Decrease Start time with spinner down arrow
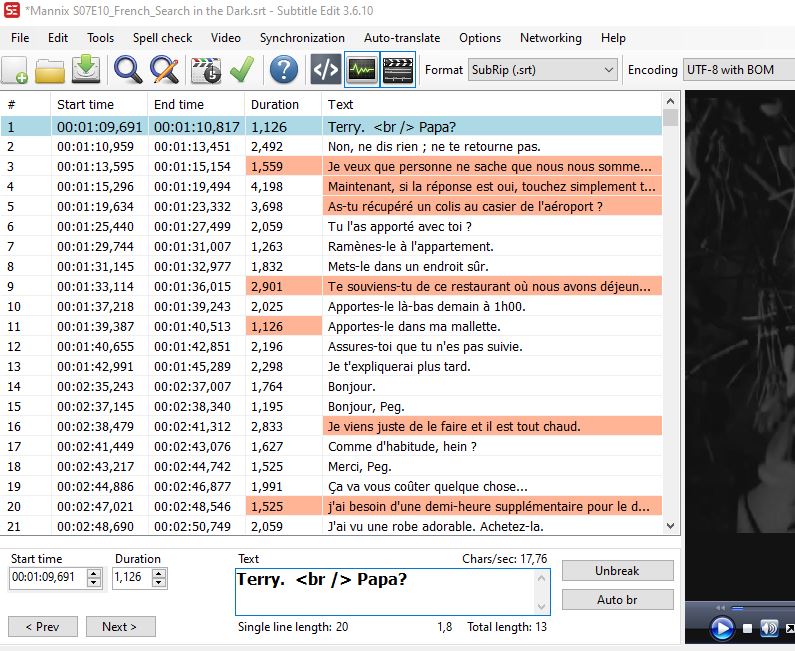The image size is (795, 651). coord(94,583)
